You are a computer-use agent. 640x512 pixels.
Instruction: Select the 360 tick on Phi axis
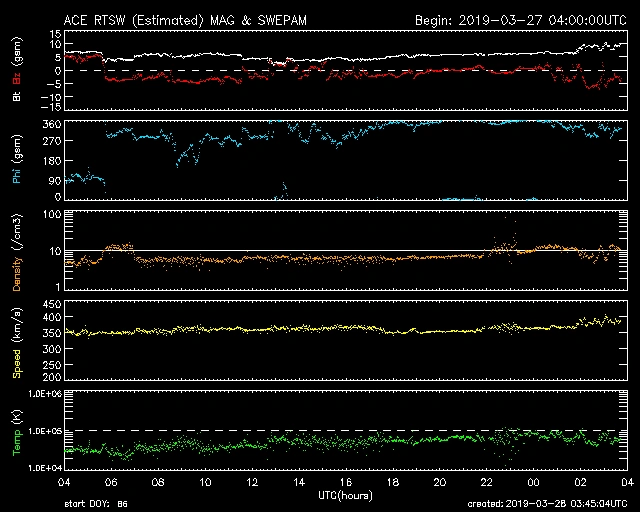click(52, 125)
